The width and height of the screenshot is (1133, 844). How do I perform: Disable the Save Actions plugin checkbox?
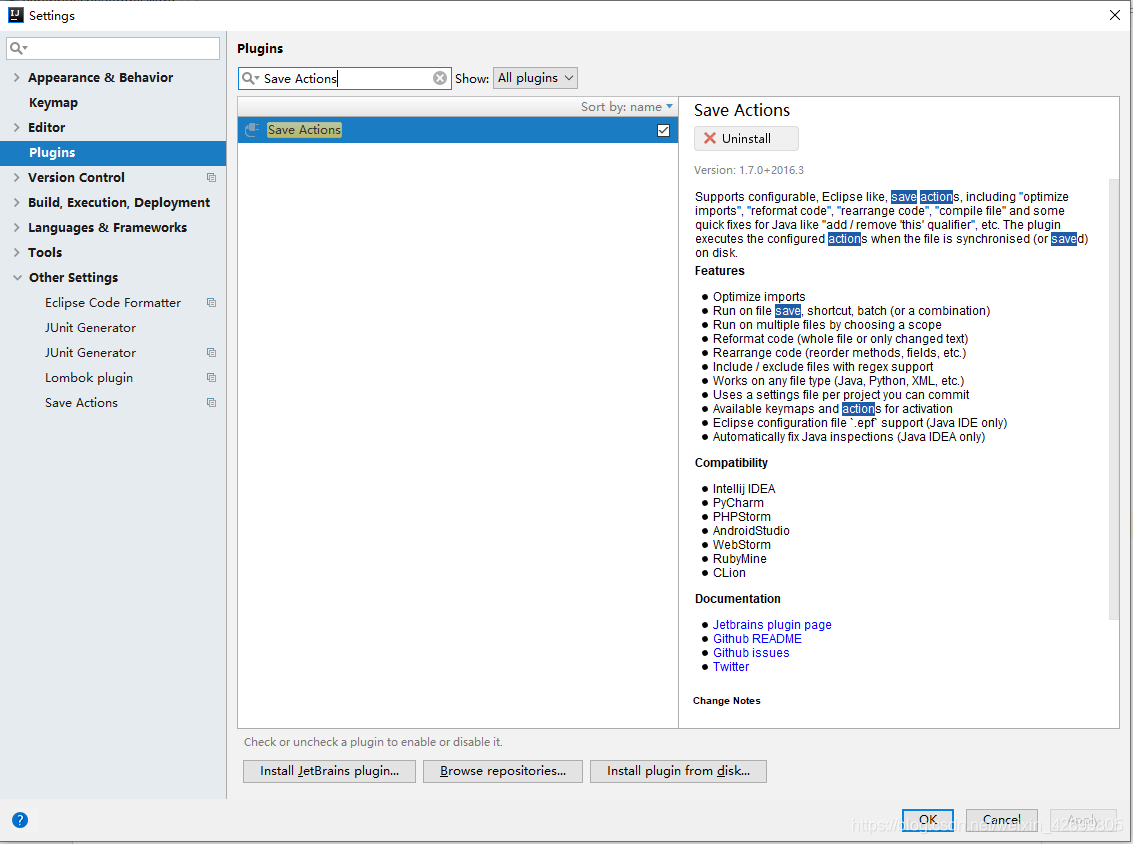click(x=663, y=131)
